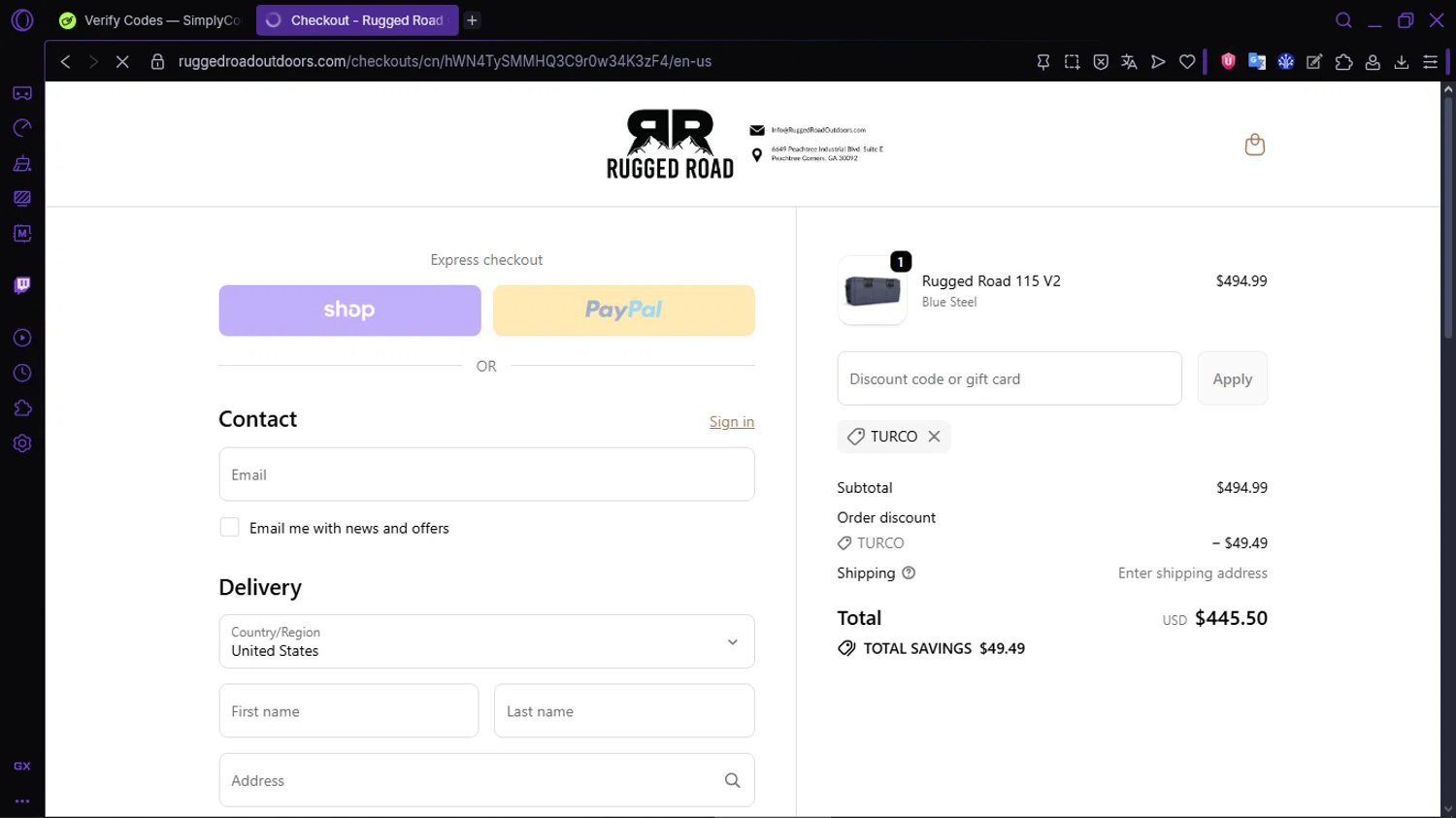The height and width of the screenshot is (818, 1456).
Task: Click the Rugged Road 115 V2 thumbnail
Action: click(x=872, y=290)
